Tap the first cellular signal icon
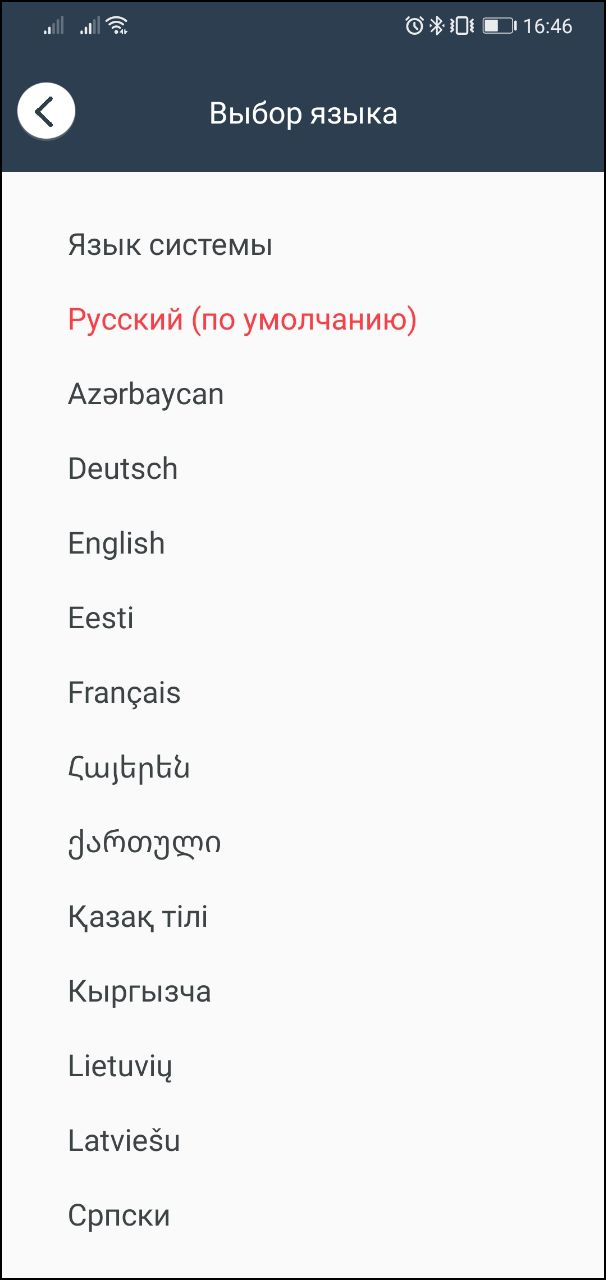 coord(54,27)
